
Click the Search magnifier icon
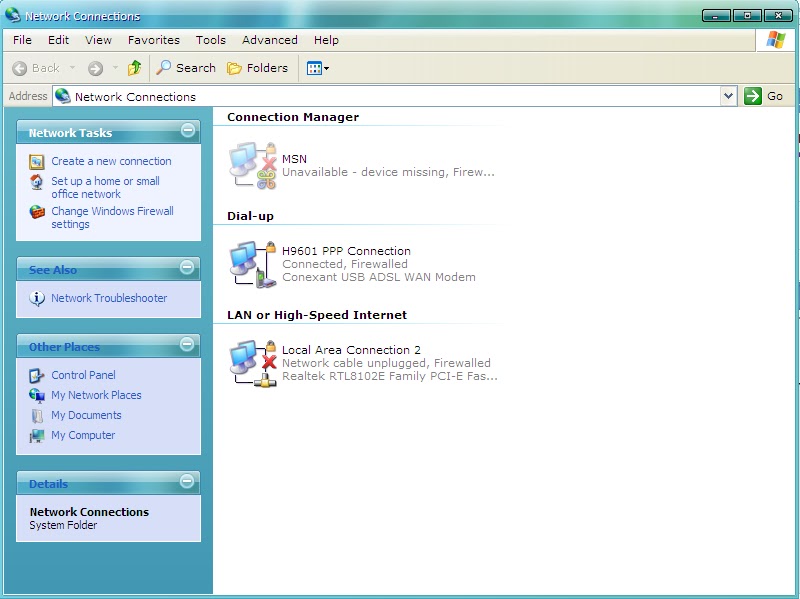coord(163,67)
